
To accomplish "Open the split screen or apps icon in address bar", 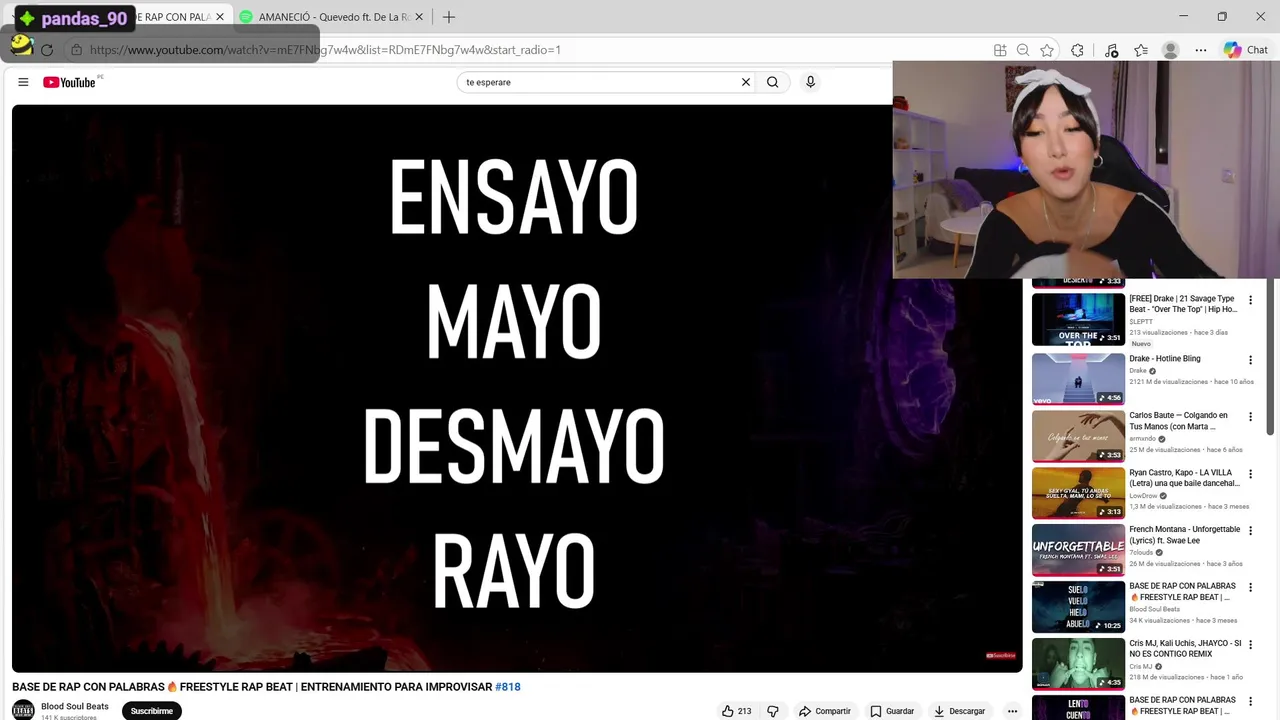I will (x=1000, y=50).
